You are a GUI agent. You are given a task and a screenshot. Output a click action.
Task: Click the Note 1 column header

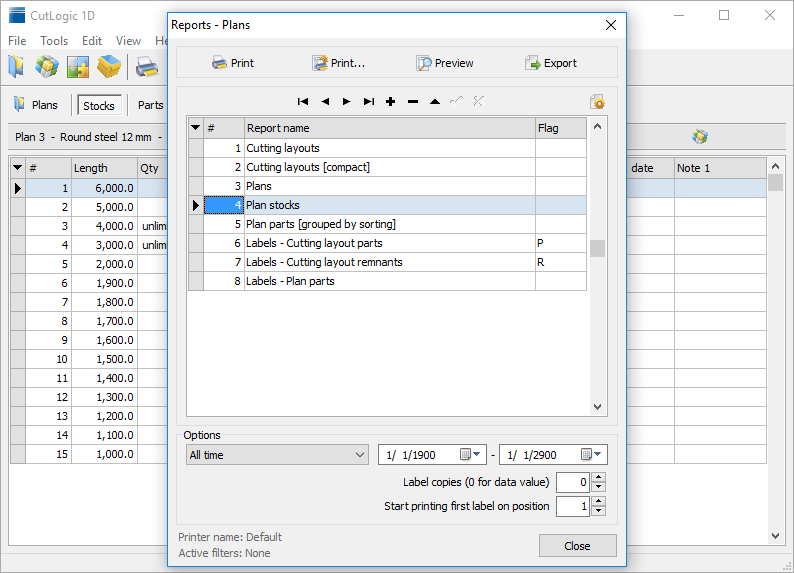pyautogui.click(x=720, y=168)
